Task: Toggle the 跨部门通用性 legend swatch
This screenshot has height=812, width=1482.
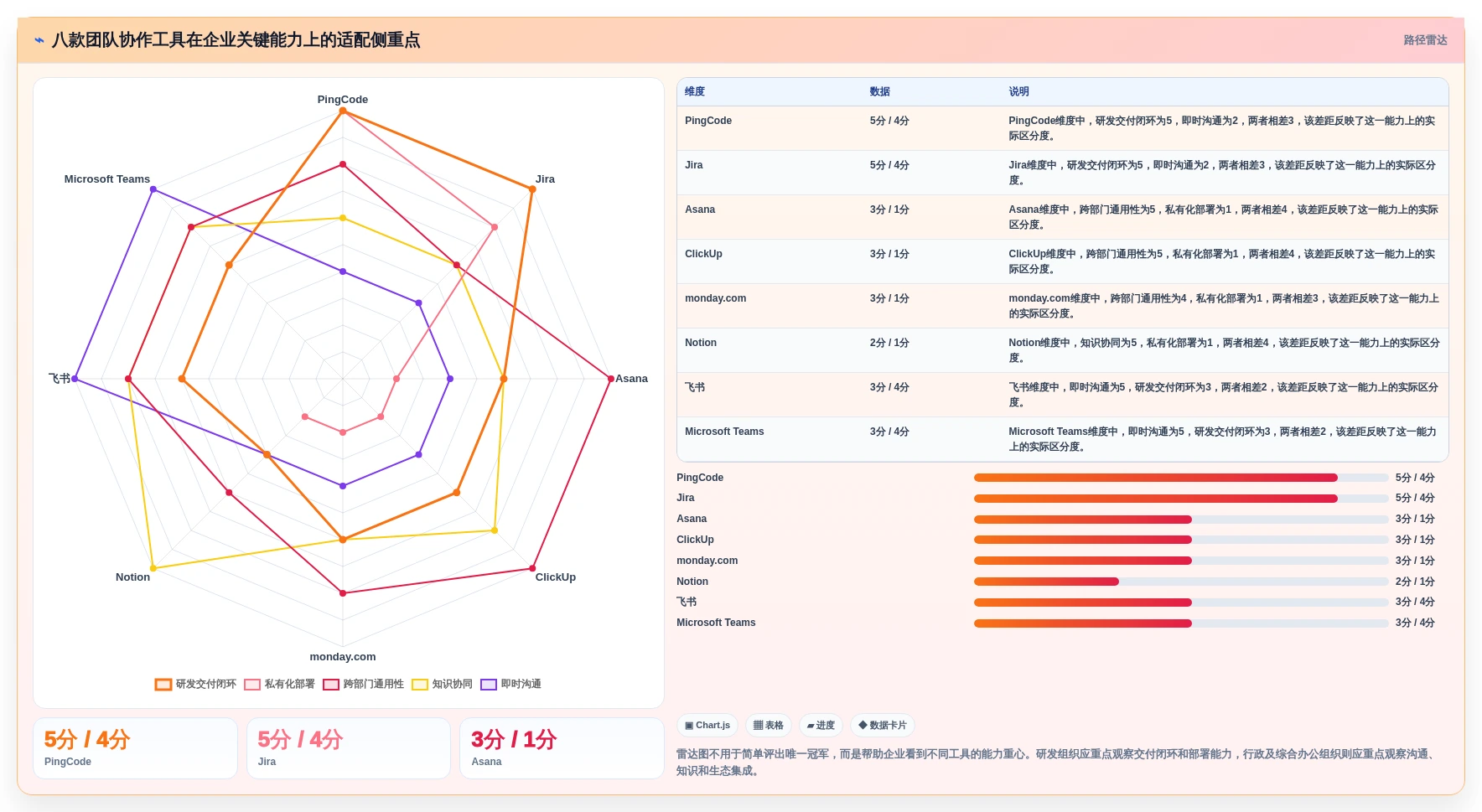Action: (331, 685)
